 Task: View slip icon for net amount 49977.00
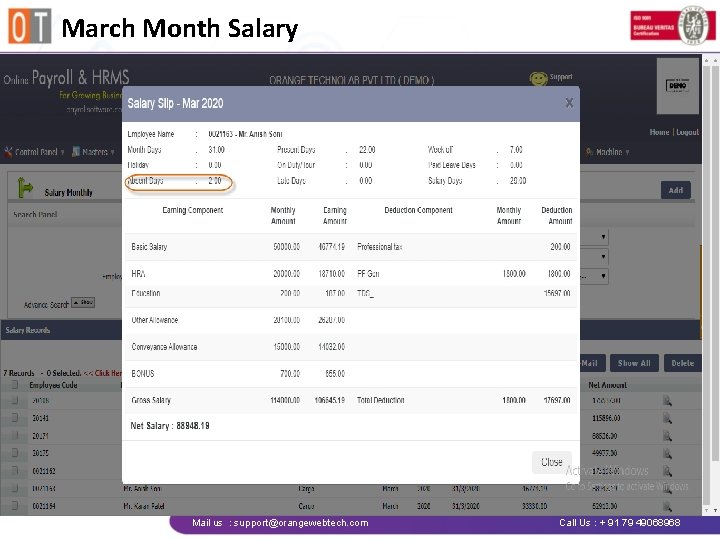tap(667, 454)
